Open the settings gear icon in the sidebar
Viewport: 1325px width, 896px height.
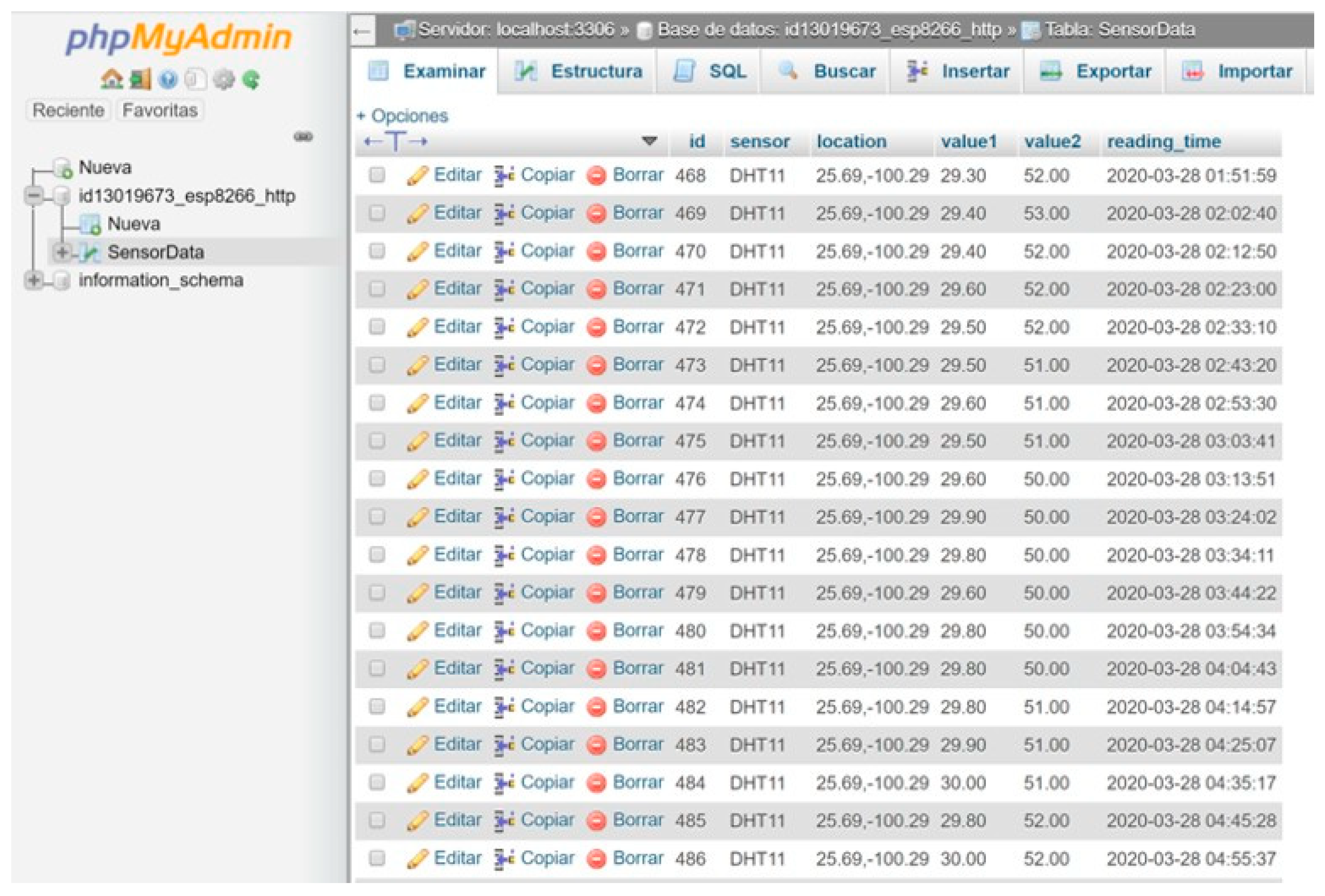[x=223, y=79]
